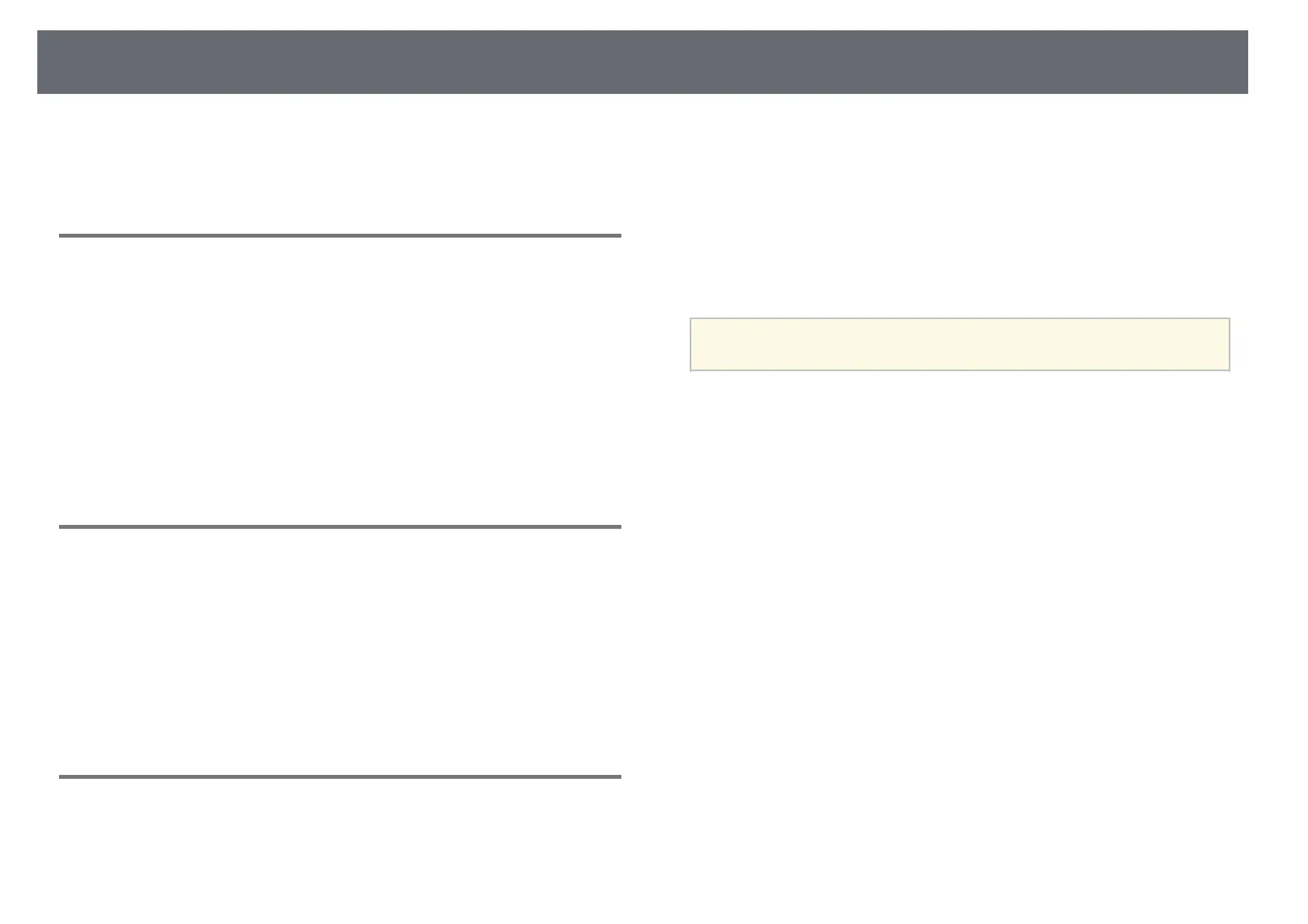Click blank space directly below the yellow note box
1308x924 pixels.
click(959, 419)
